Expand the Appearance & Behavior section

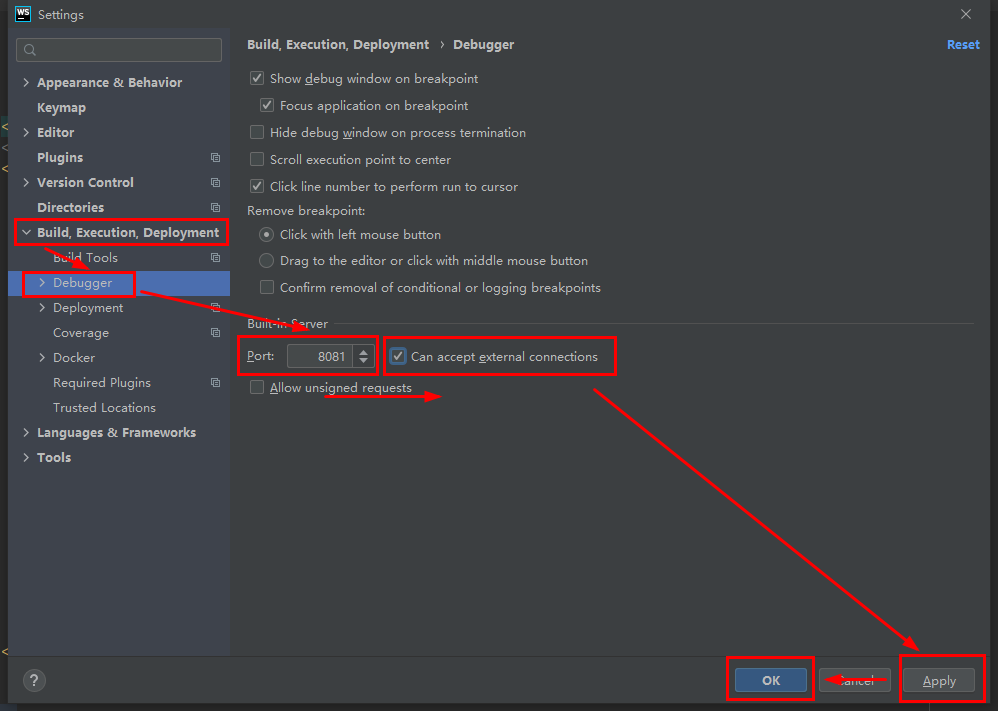(25, 82)
